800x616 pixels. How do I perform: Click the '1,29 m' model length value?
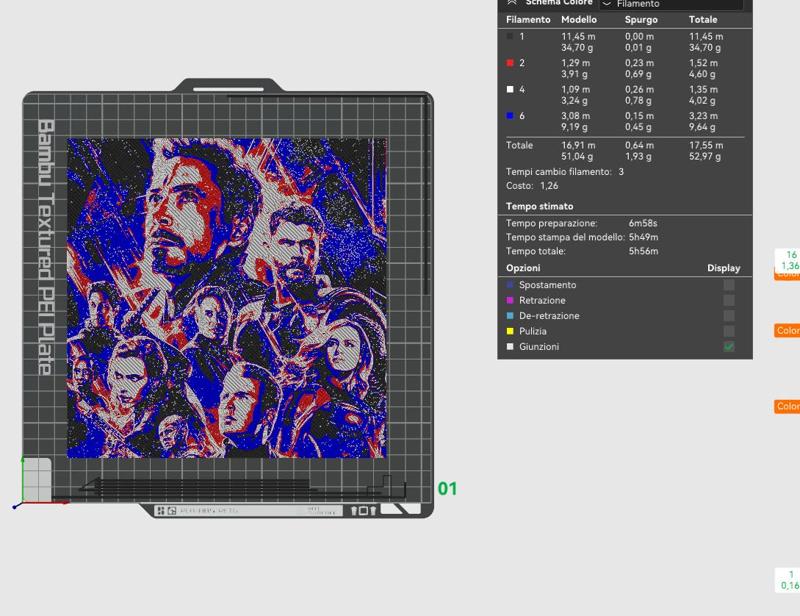576,63
